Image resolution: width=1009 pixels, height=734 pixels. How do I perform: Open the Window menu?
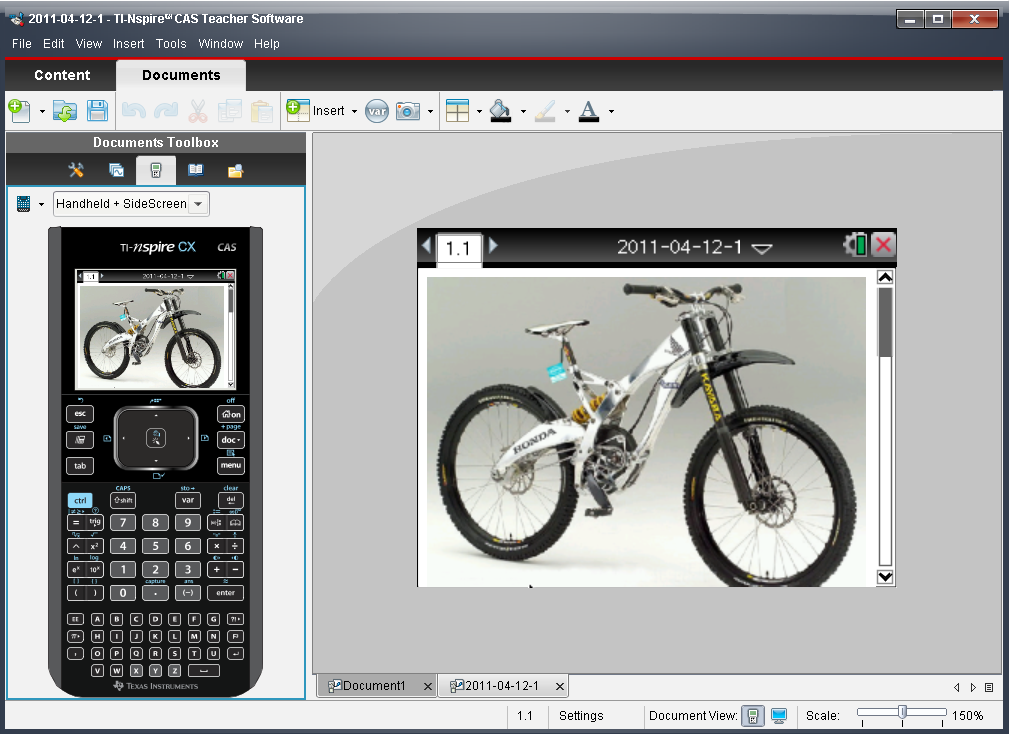221,44
